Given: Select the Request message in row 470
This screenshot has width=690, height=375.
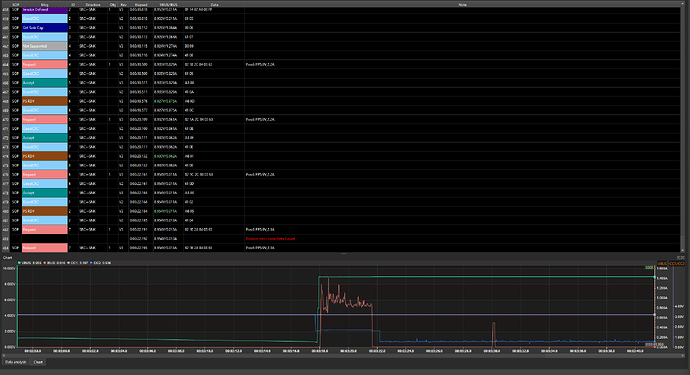Looking at the screenshot, I should [x=44, y=119].
